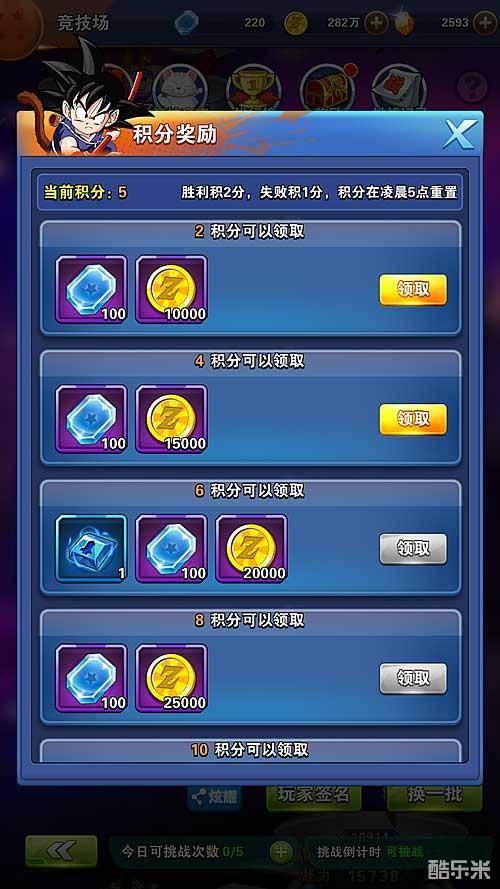Image resolution: width=500 pixels, height=889 pixels.
Task: Tap the 20000 Z-coin reward icon
Action: tap(251, 549)
